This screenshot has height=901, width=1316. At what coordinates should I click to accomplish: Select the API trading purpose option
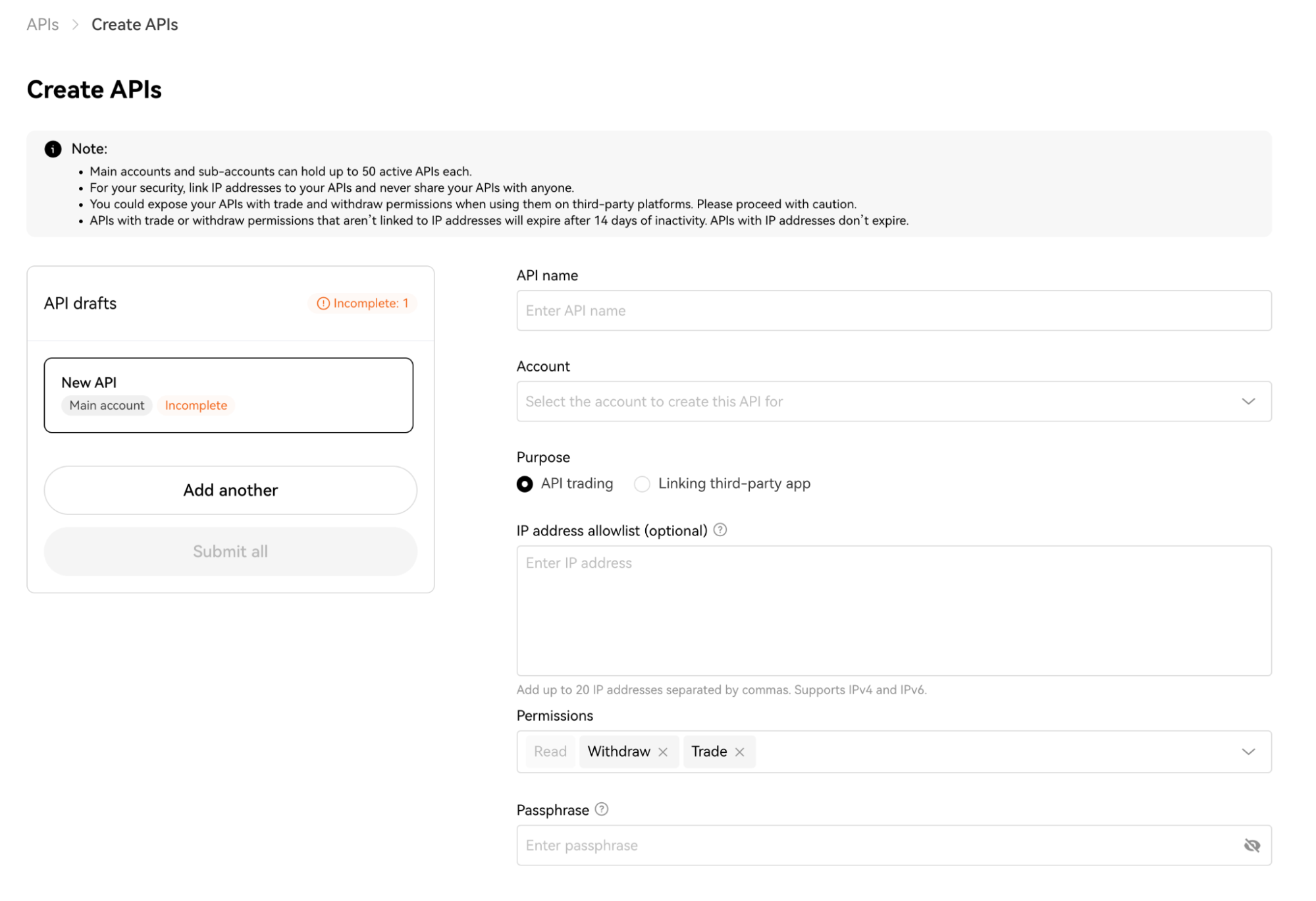coord(524,483)
